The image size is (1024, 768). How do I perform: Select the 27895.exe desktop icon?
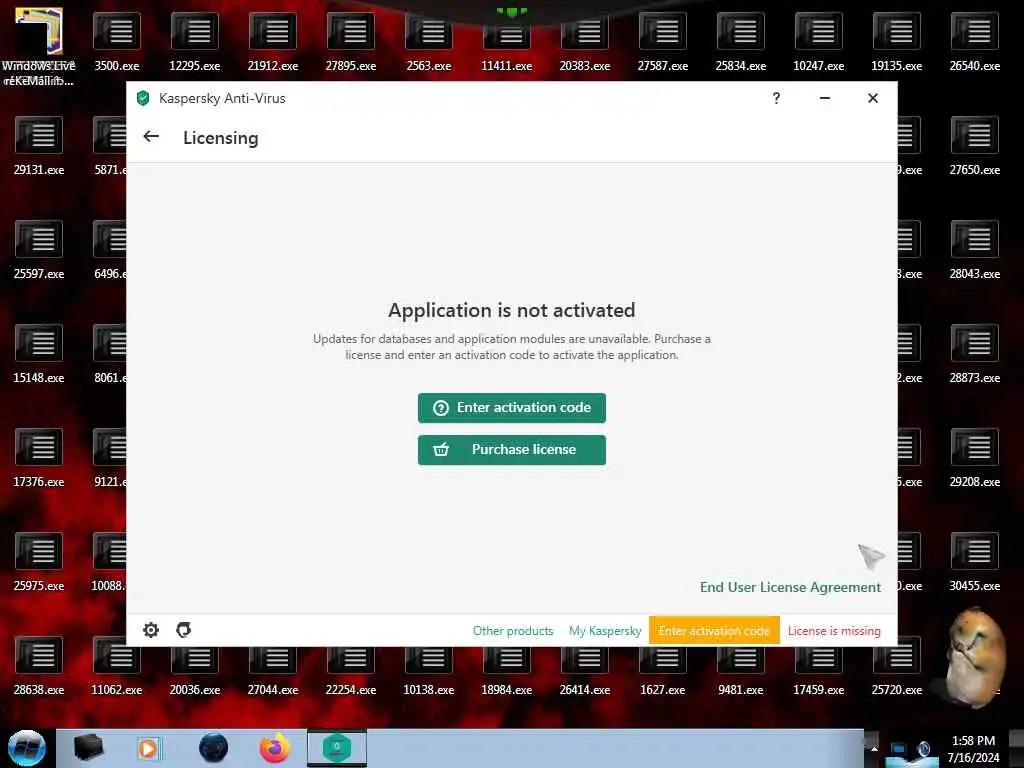(351, 42)
